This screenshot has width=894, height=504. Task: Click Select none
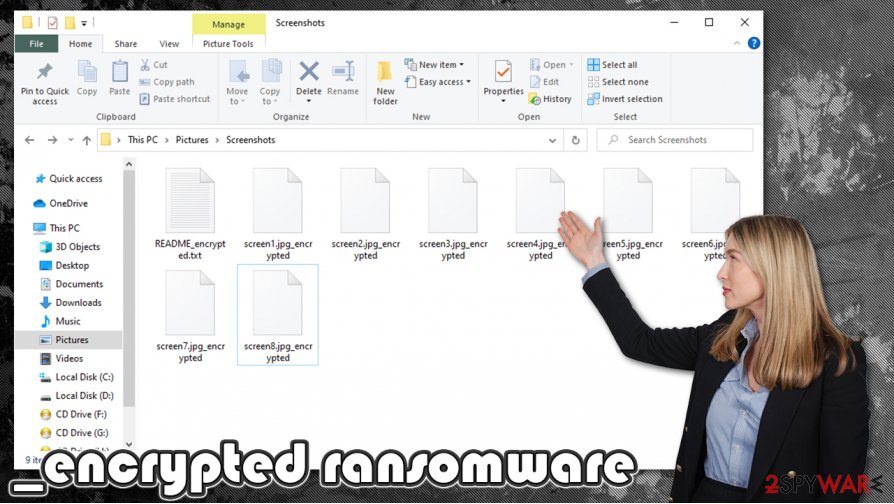pyautogui.click(x=618, y=82)
